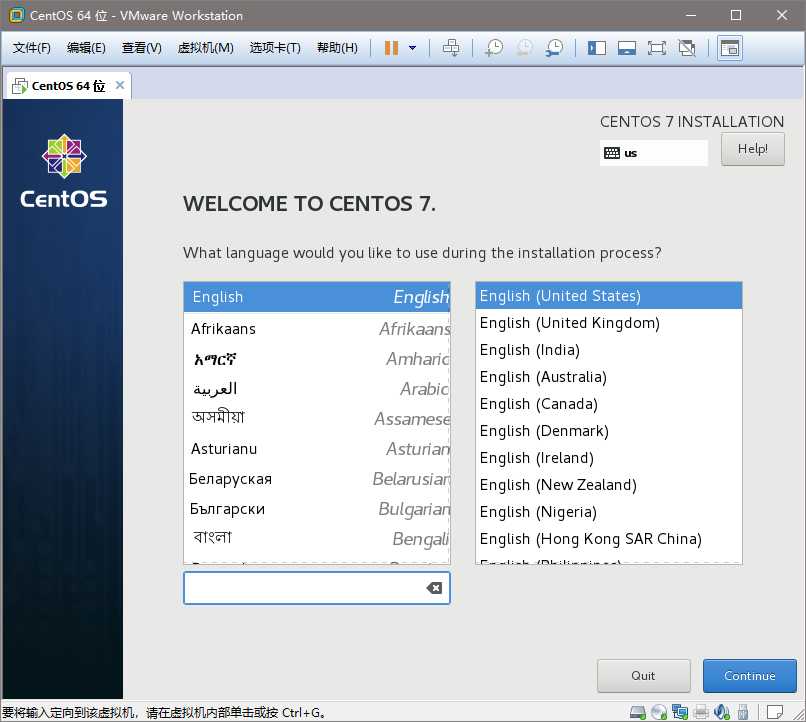Choose English (Nigeria) locale
The image size is (806, 722).
pyautogui.click(x=609, y=512)
